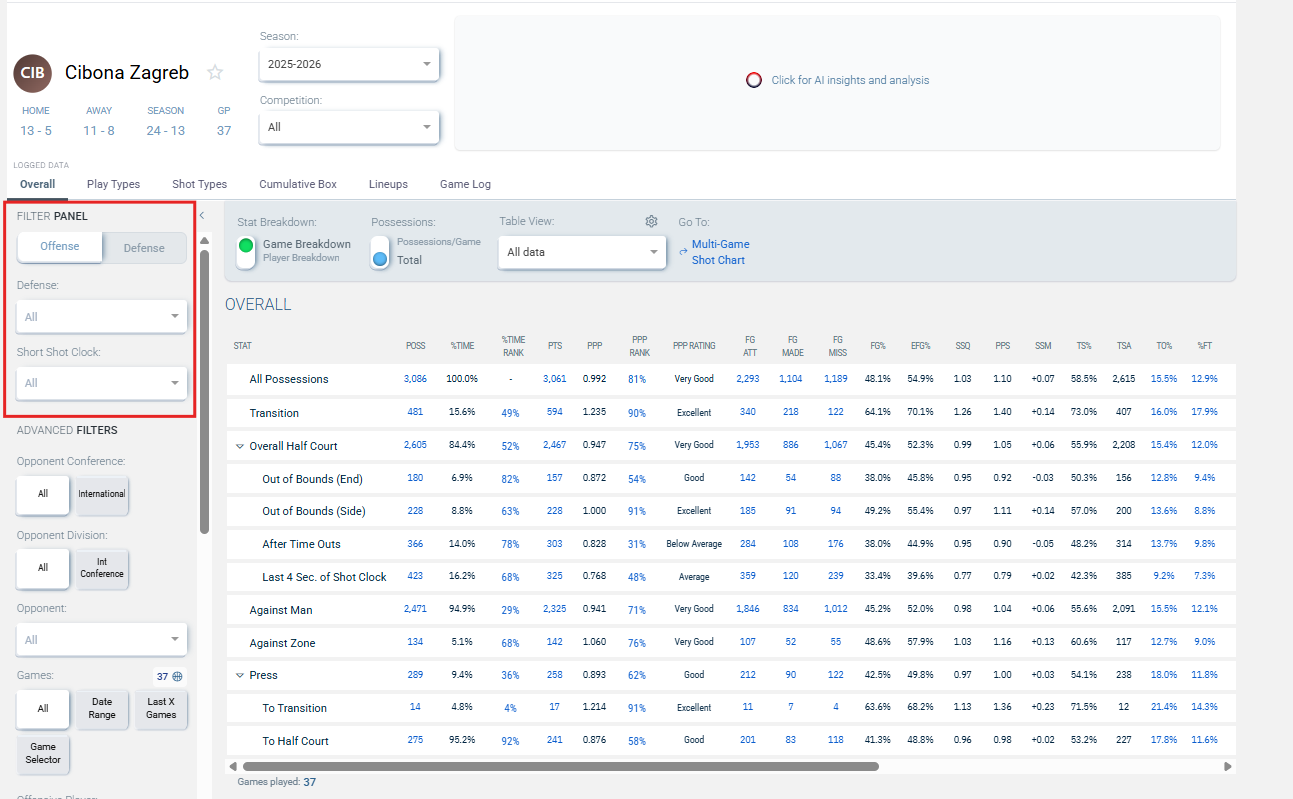The image size is (1293, 799).
Task: Collapse the Overall Half Court row
Action: coord(240,446)
